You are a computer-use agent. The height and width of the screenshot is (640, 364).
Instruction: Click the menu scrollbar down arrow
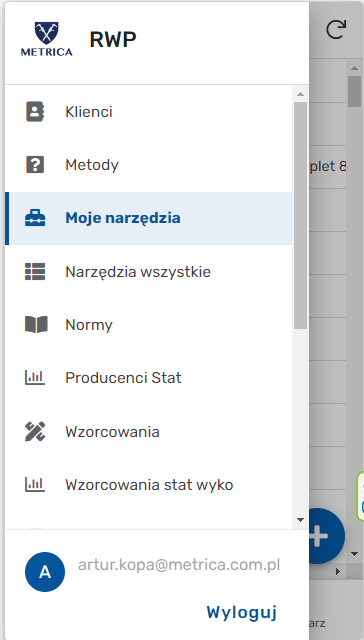[x=300, y=520]
